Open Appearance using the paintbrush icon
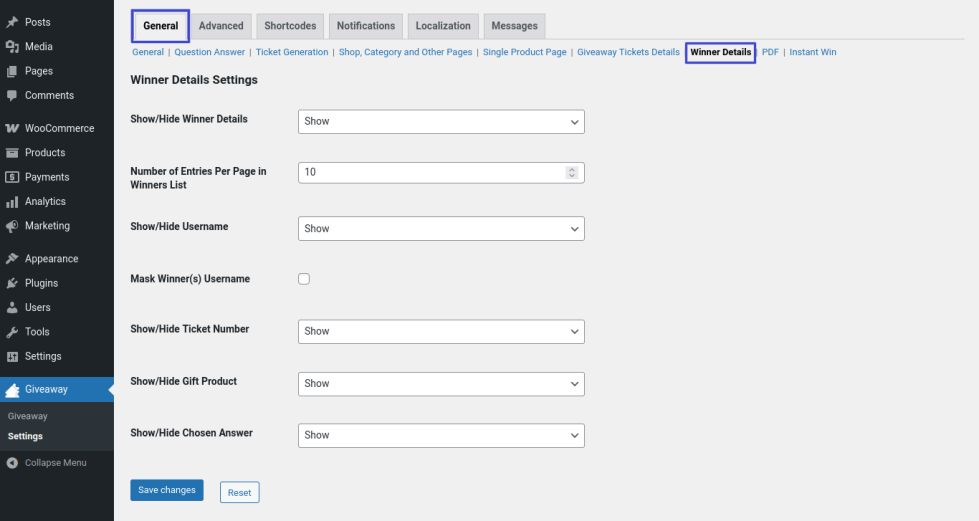Viewport: 979px width, 521px height. click(12, 259)
